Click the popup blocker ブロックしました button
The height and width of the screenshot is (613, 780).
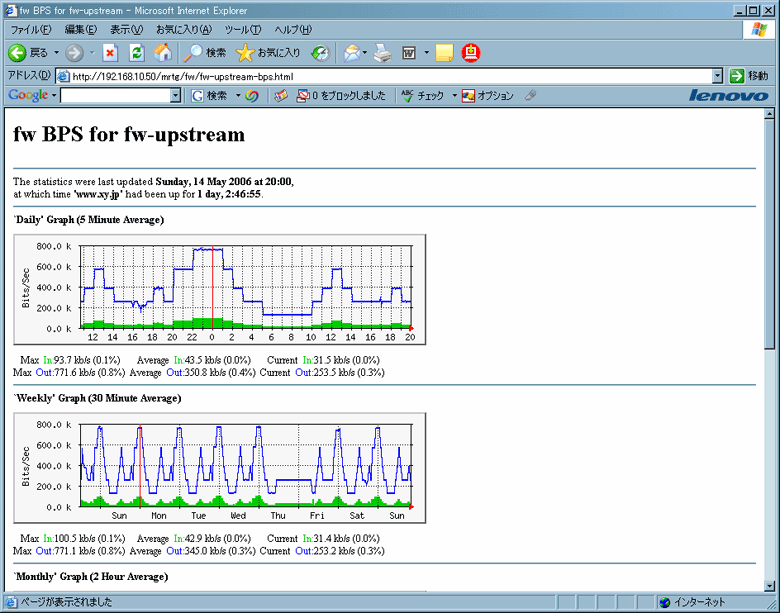(x=340, y=96)
